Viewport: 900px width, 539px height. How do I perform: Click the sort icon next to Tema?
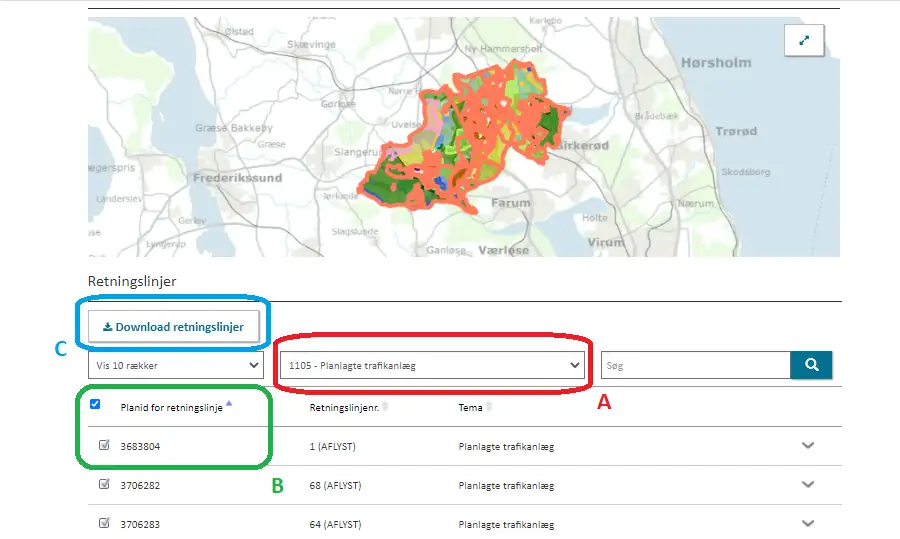coord(490,407)
